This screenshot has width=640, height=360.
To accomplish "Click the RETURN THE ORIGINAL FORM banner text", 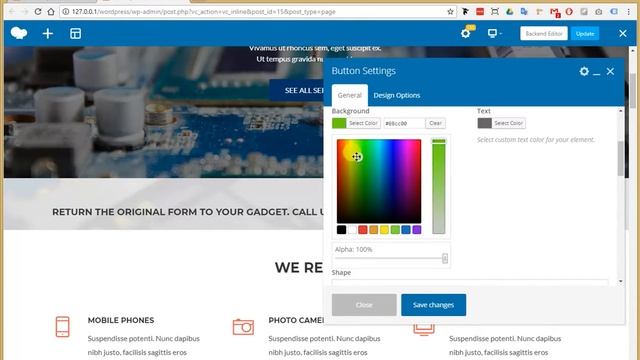I will coord(188,212).
